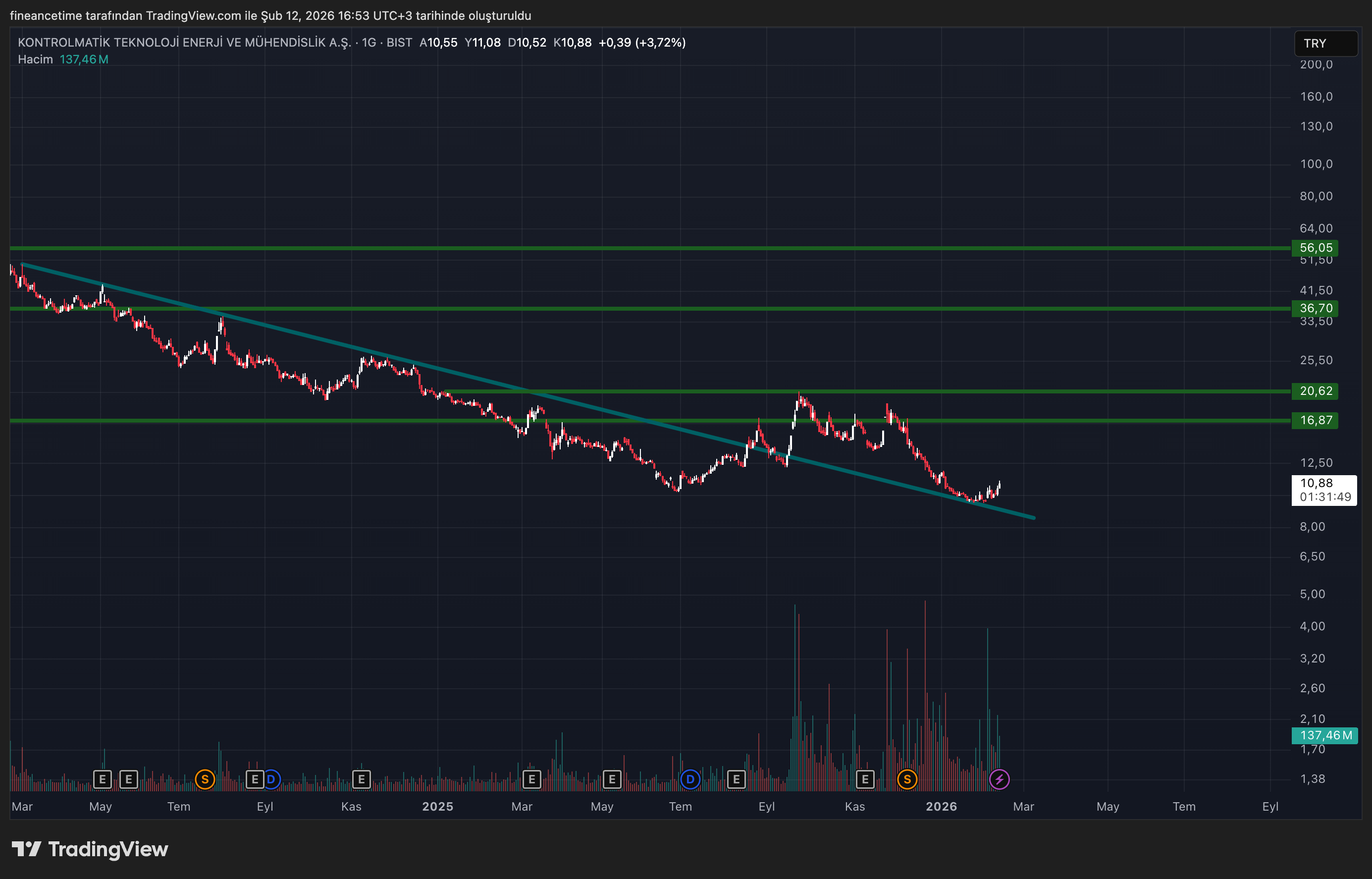Select the 56,05 horizontal line price label
Image resolution: width=1372 pixels, height=879 pixels.
pos(1315,248)
